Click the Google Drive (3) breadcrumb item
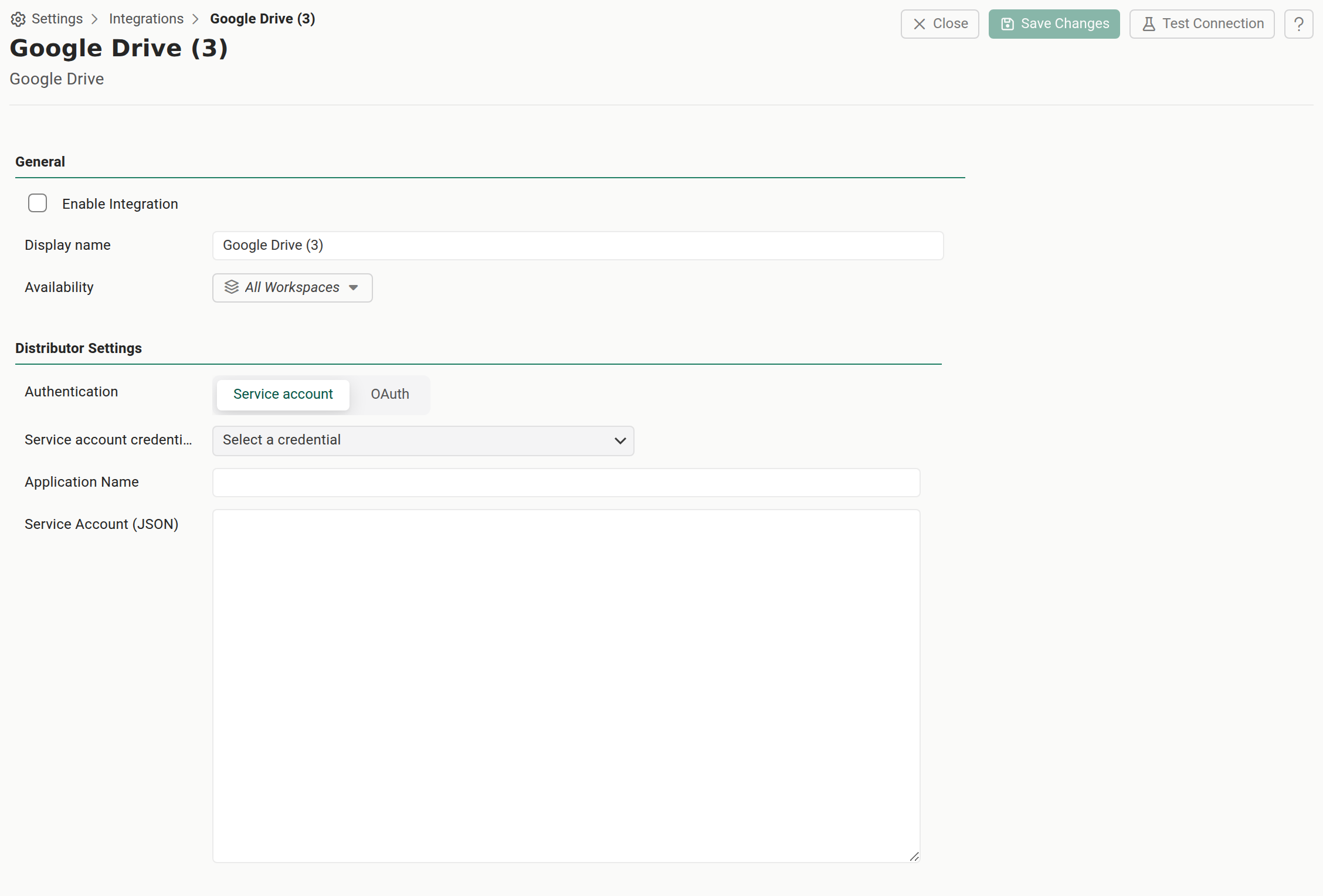Viewport: 1323px width, 896px height. point(263,19)
